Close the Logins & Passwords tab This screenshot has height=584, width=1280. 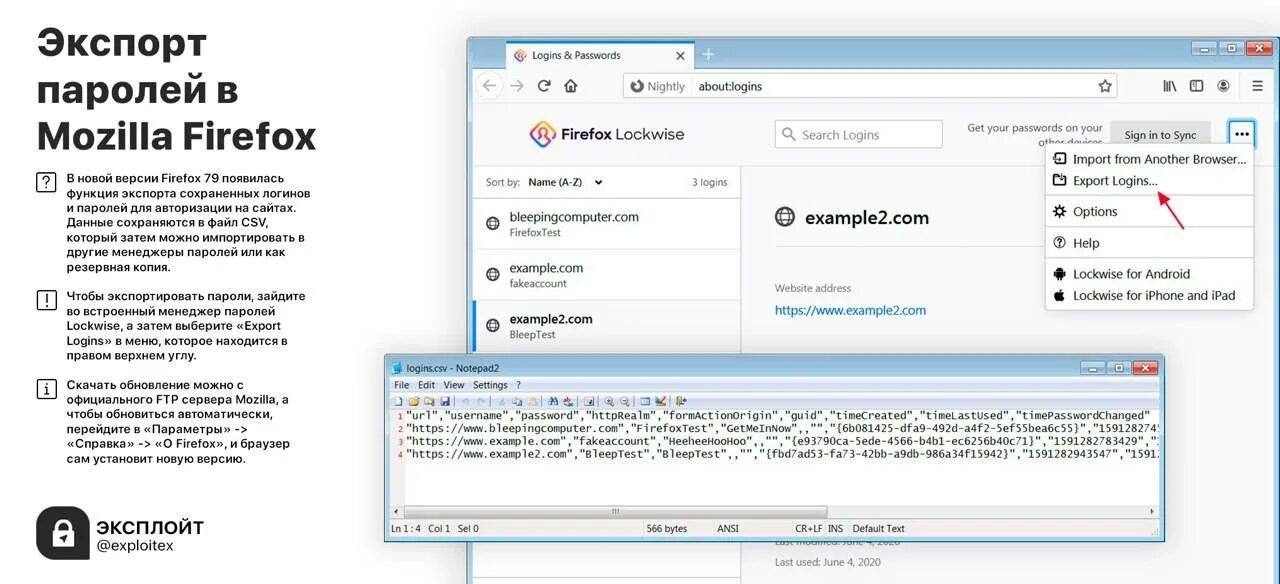(x=681, y=56)
